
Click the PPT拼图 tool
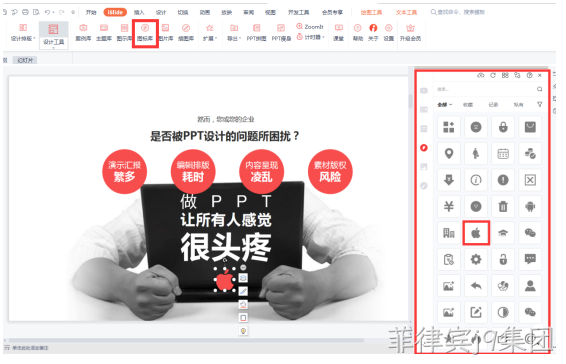[x=257, y=32]
